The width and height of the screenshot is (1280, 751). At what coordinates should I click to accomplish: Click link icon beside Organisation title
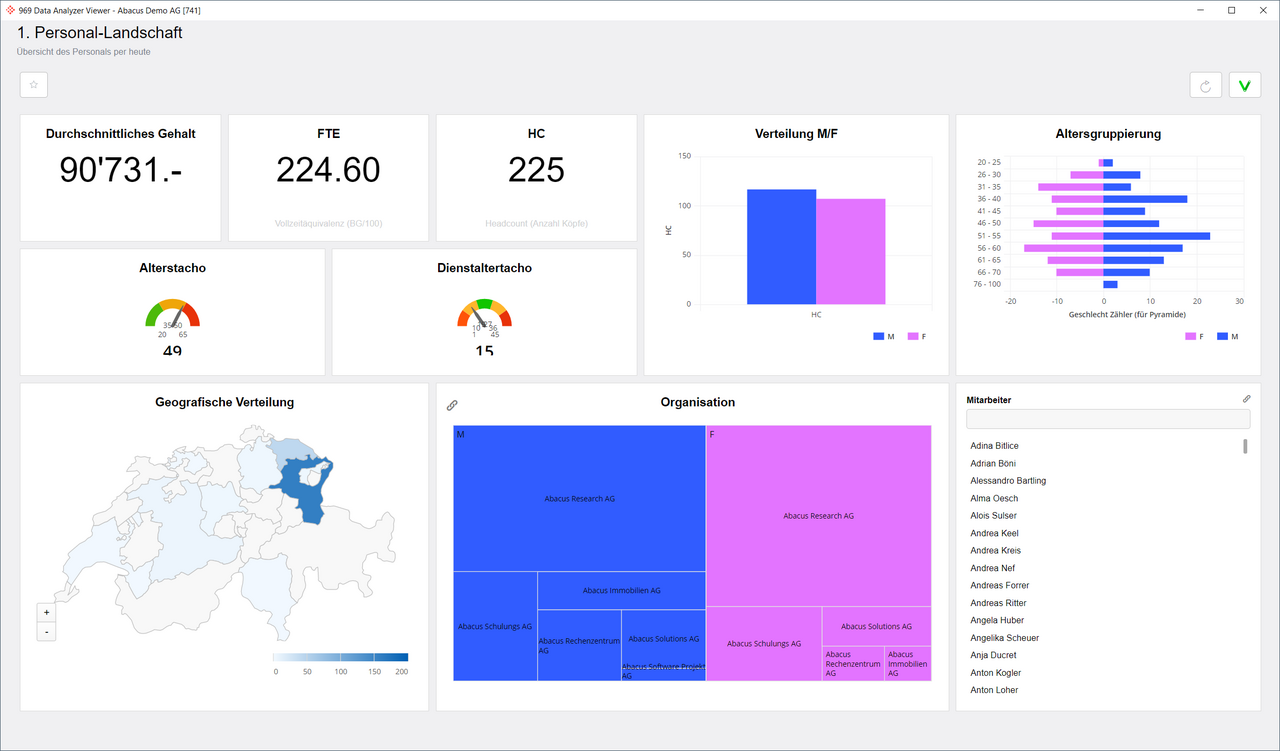[452, 405]
